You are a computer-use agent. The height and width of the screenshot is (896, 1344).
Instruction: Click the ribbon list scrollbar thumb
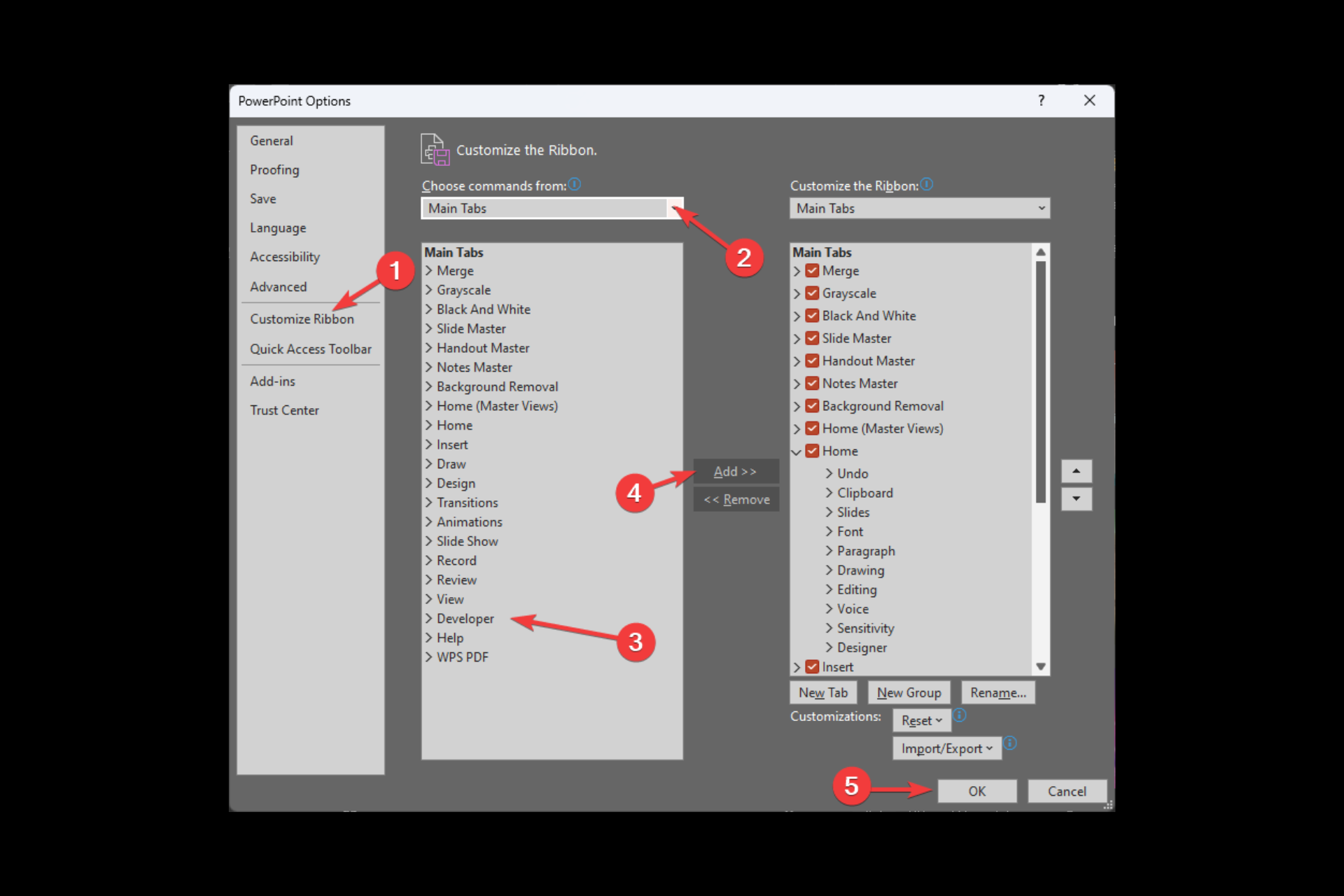pos(1041,381)
